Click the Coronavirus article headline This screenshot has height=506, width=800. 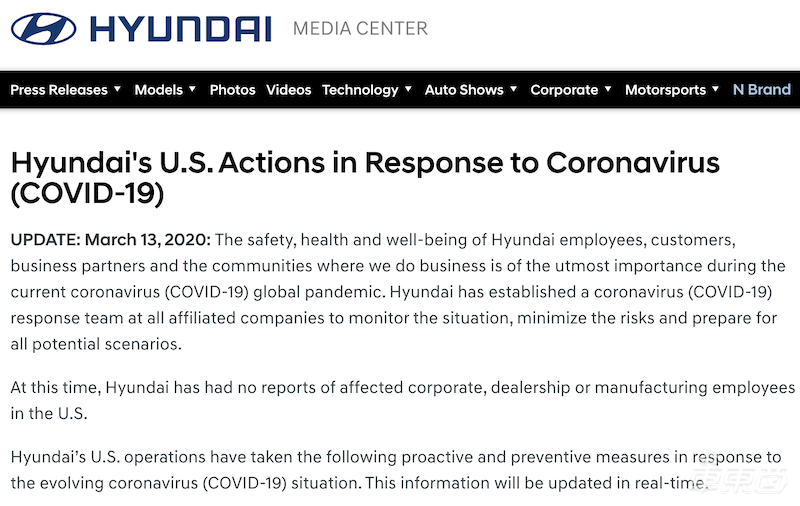(365, 176)
